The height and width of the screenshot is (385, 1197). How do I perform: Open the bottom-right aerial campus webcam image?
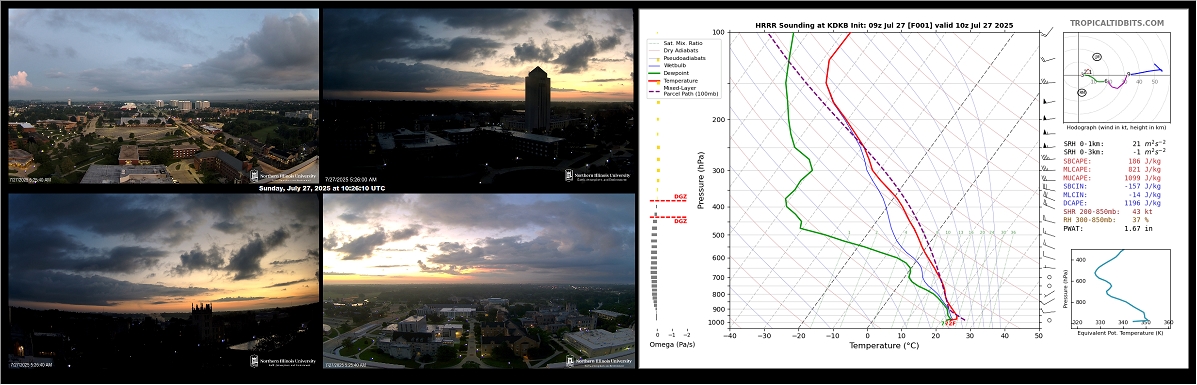pos(478,281)
